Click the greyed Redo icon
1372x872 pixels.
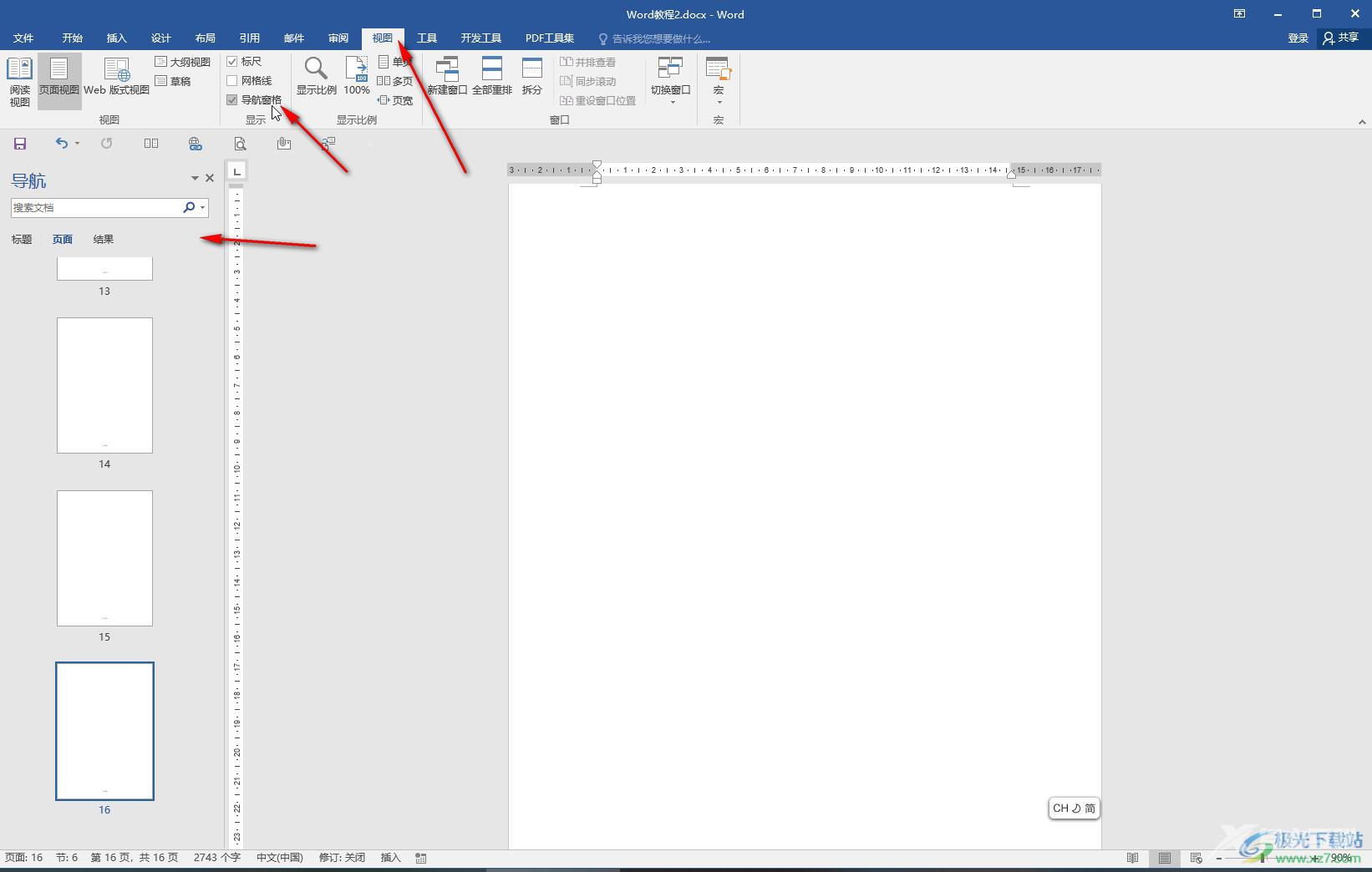coord(106,144)
